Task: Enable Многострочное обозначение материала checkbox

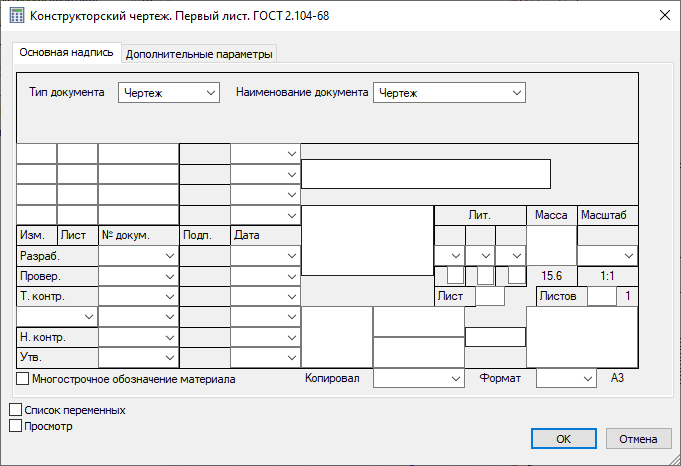Action: pyautogui.click(x=23, y=379)
